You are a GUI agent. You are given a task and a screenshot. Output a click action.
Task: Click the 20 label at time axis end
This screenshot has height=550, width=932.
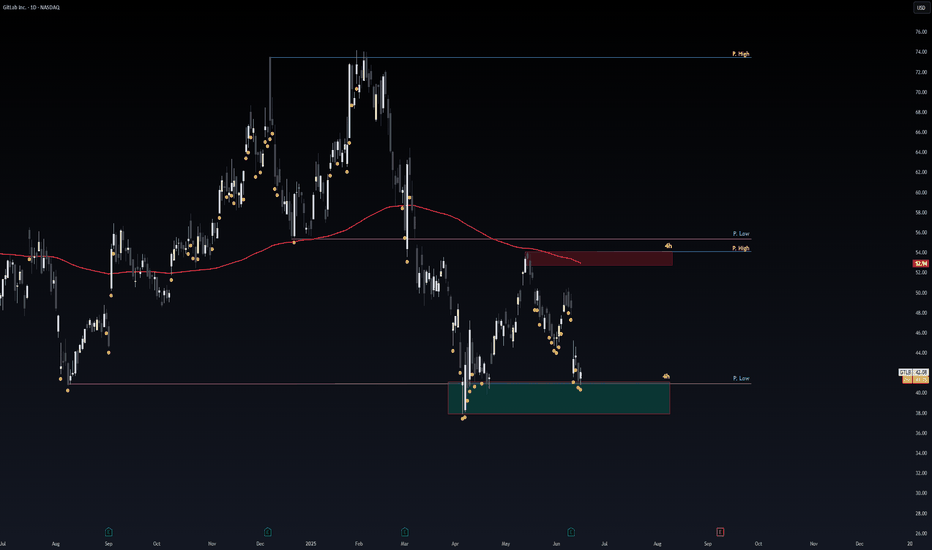point(910,543)
